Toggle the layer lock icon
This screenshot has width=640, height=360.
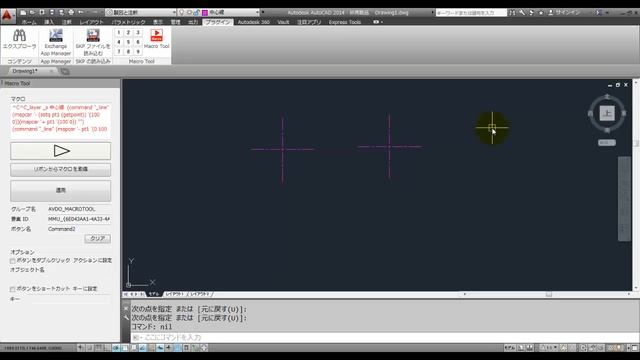point(196,13)
